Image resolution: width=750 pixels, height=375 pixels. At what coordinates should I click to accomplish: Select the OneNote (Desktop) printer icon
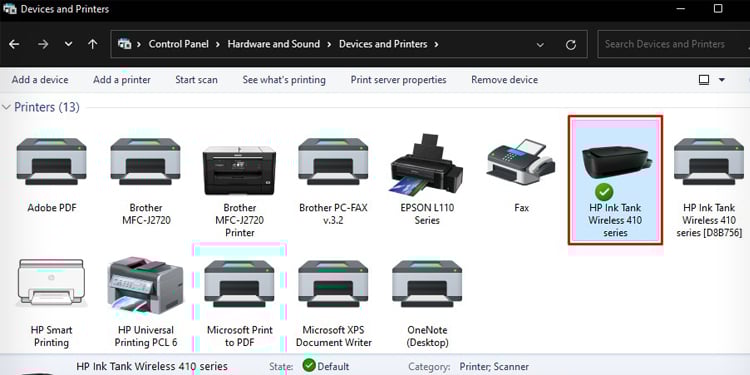pyautogui.click(x=427, y=283)
